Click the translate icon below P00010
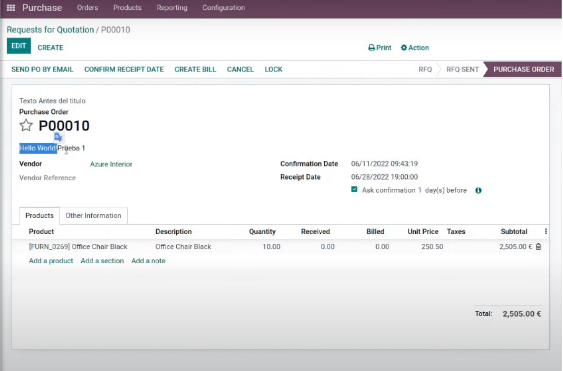Viewport: 563px width, 371px height. pos(58,137)
